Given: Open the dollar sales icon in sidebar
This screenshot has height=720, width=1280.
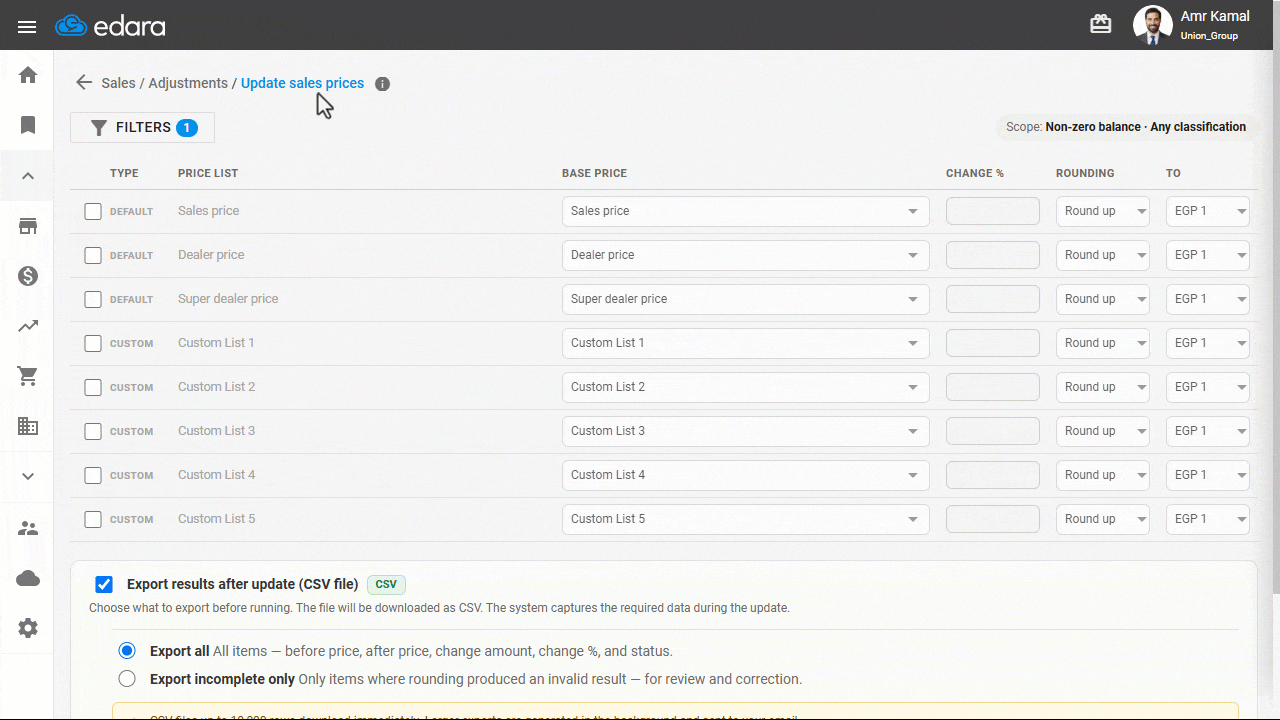Looking at the screenshot, I should 28,276.
